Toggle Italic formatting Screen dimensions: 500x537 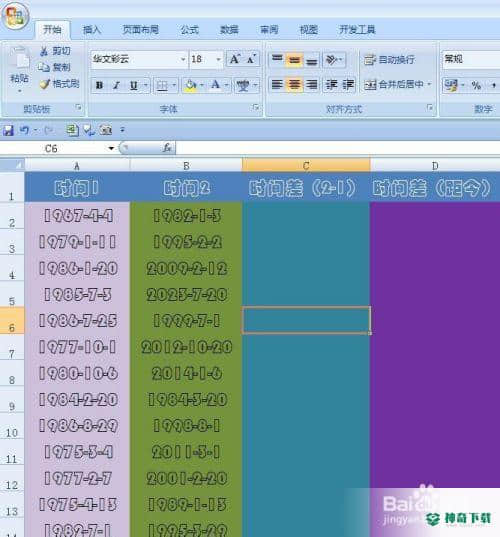click(116, 85)
